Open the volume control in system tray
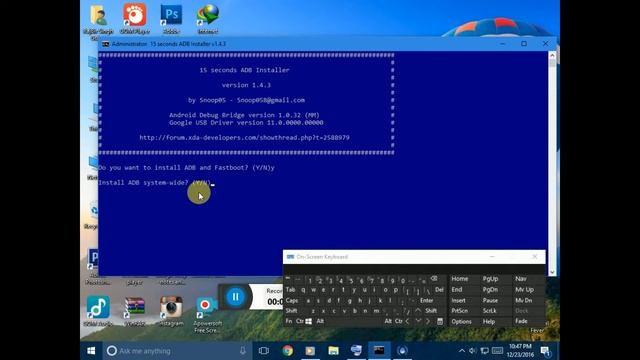 pos(473,351)
